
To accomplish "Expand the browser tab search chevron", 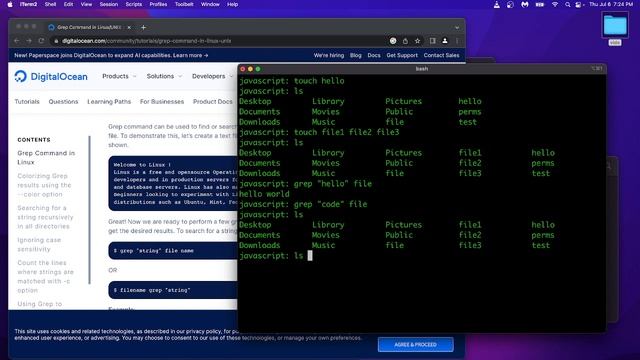I will (x=457, y=28).
